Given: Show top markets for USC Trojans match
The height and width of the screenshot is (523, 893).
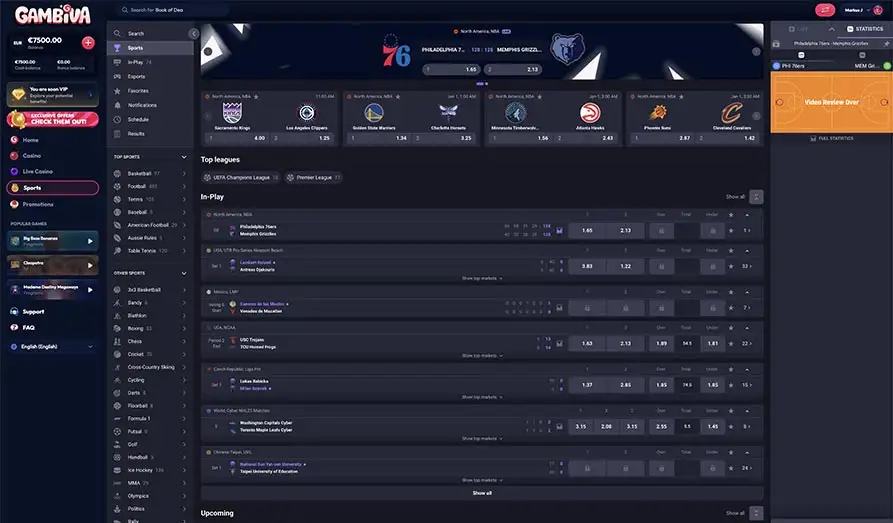Looking at the screenshot, I should click(x=482, y=356).
